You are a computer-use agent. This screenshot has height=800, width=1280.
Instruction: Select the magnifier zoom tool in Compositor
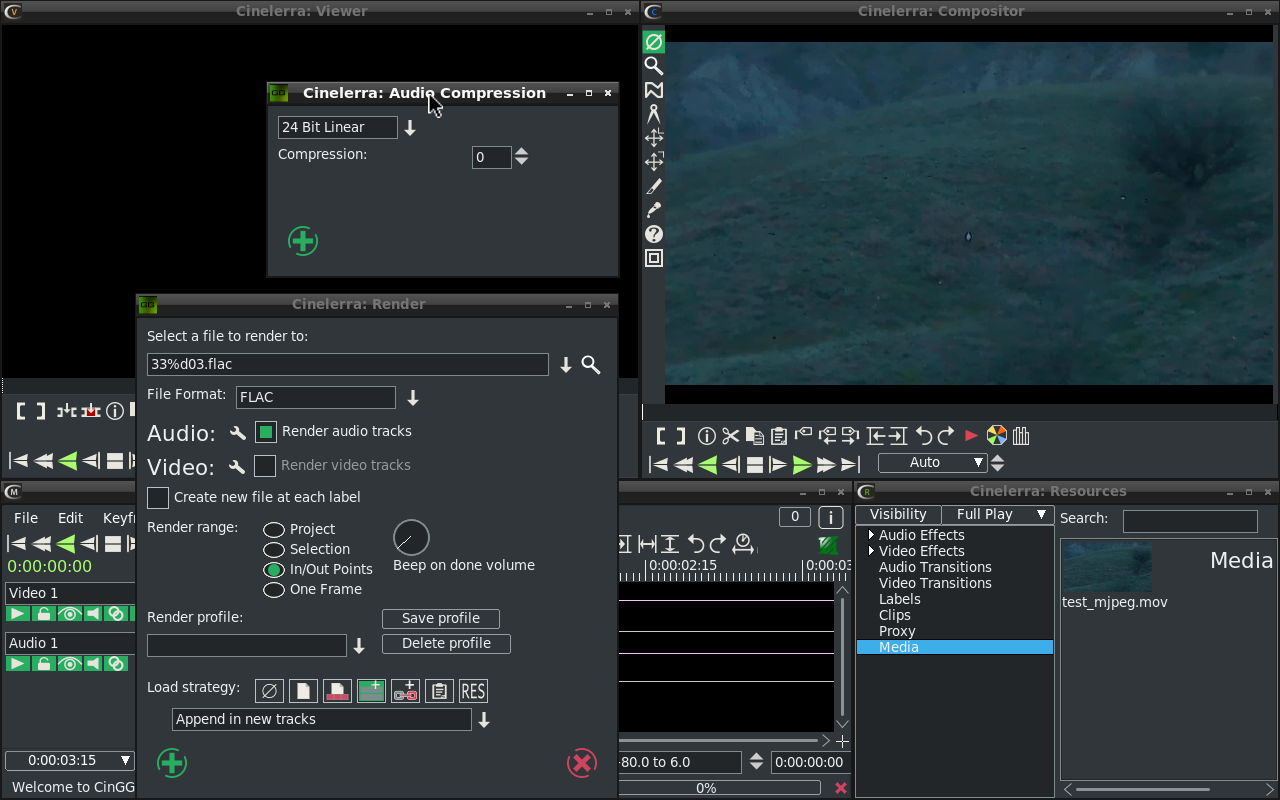click(x=654, y=66)
